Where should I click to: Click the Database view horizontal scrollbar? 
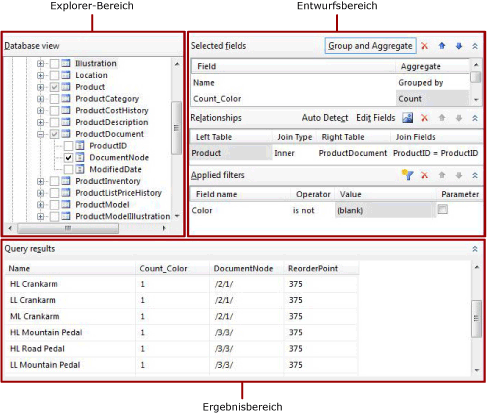tap(87, 228)
